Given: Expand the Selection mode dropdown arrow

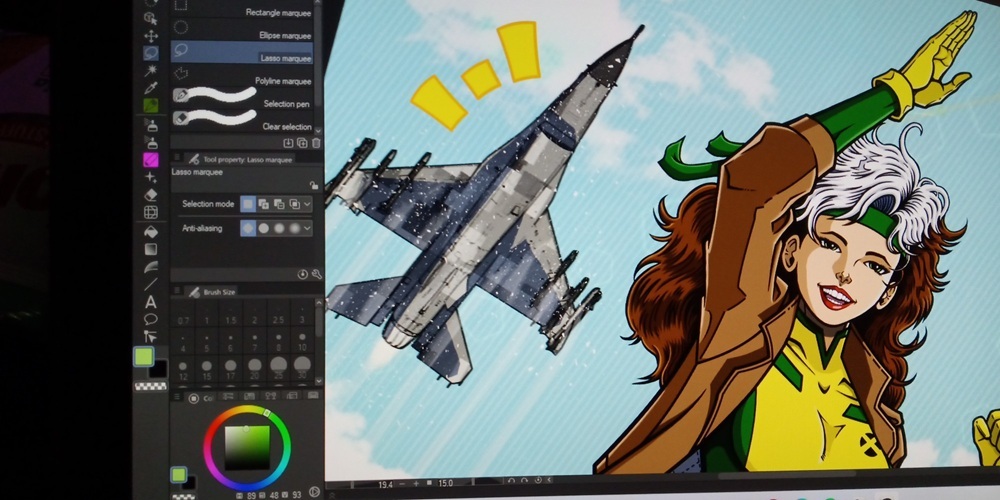Looking at the screenshot, I should click(x=308, y=204).
